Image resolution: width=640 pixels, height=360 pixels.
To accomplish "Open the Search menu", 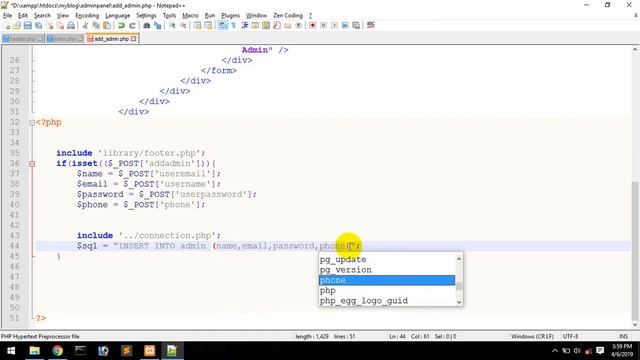I will point(42,16).
